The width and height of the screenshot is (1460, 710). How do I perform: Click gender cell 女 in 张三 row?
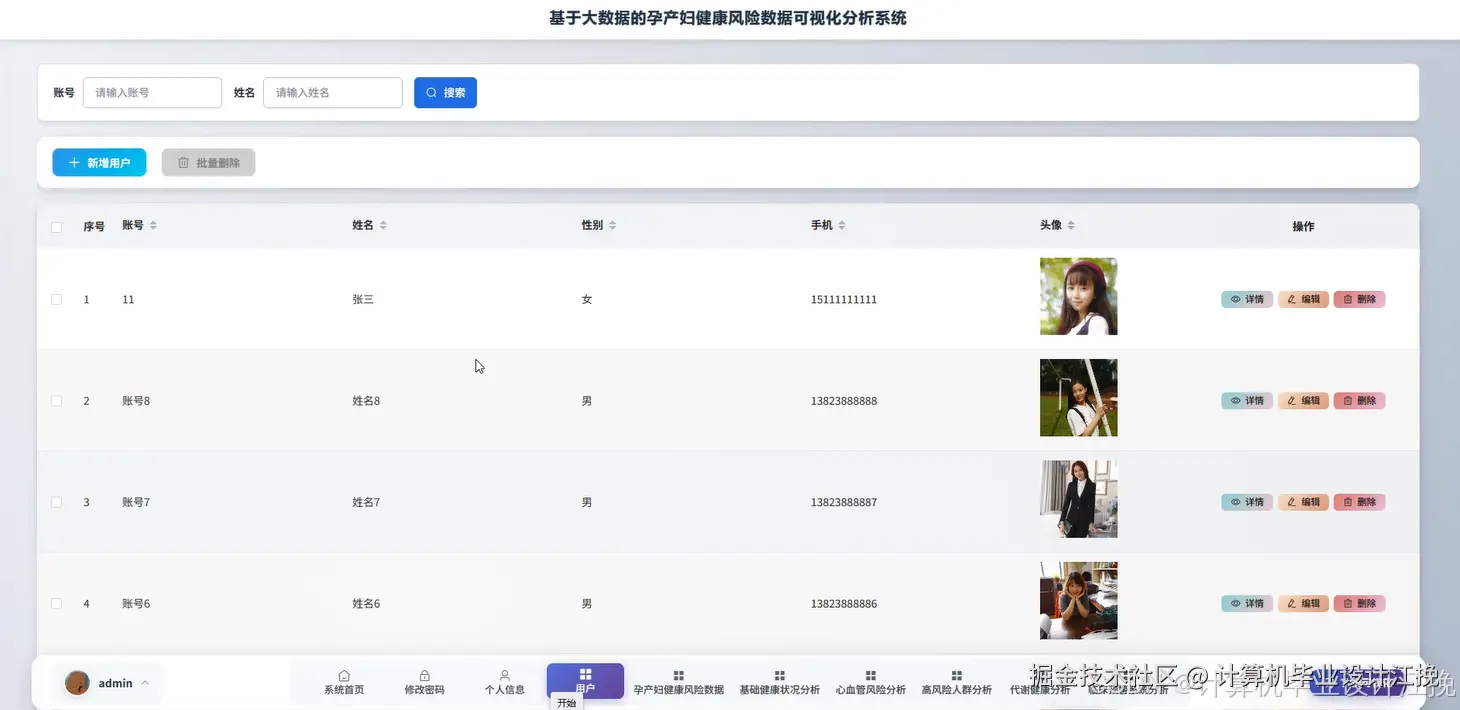pos(587,300)
